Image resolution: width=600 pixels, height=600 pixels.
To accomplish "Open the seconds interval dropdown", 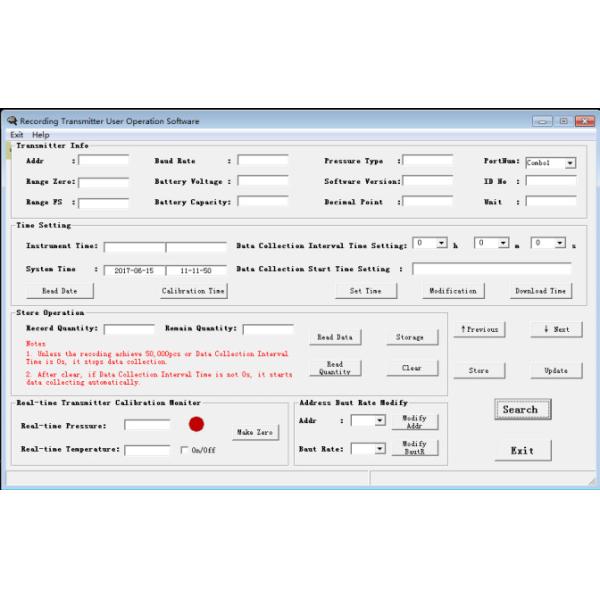I will (561, 243).
